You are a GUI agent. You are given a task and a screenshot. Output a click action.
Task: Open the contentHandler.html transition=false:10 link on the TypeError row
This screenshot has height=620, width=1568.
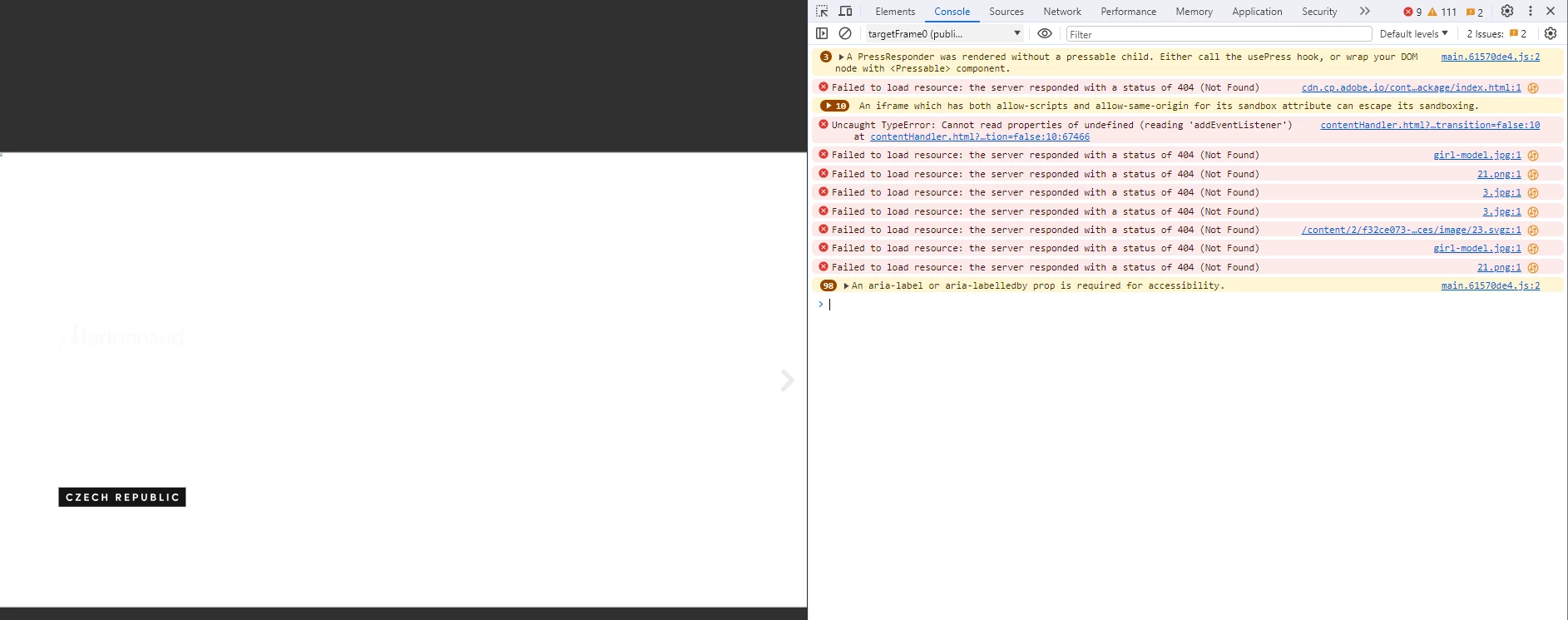coord(1430,126)
